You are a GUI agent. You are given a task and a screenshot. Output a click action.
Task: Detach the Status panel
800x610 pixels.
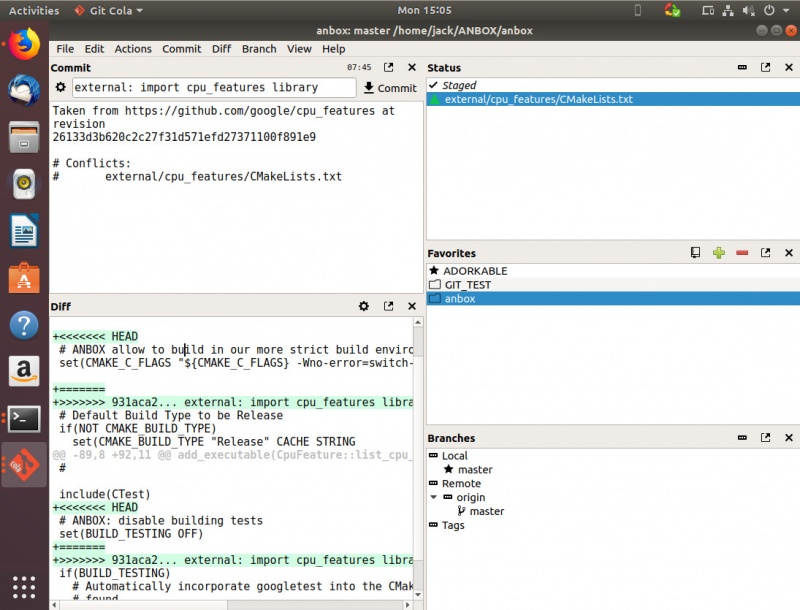click(765, 68)
